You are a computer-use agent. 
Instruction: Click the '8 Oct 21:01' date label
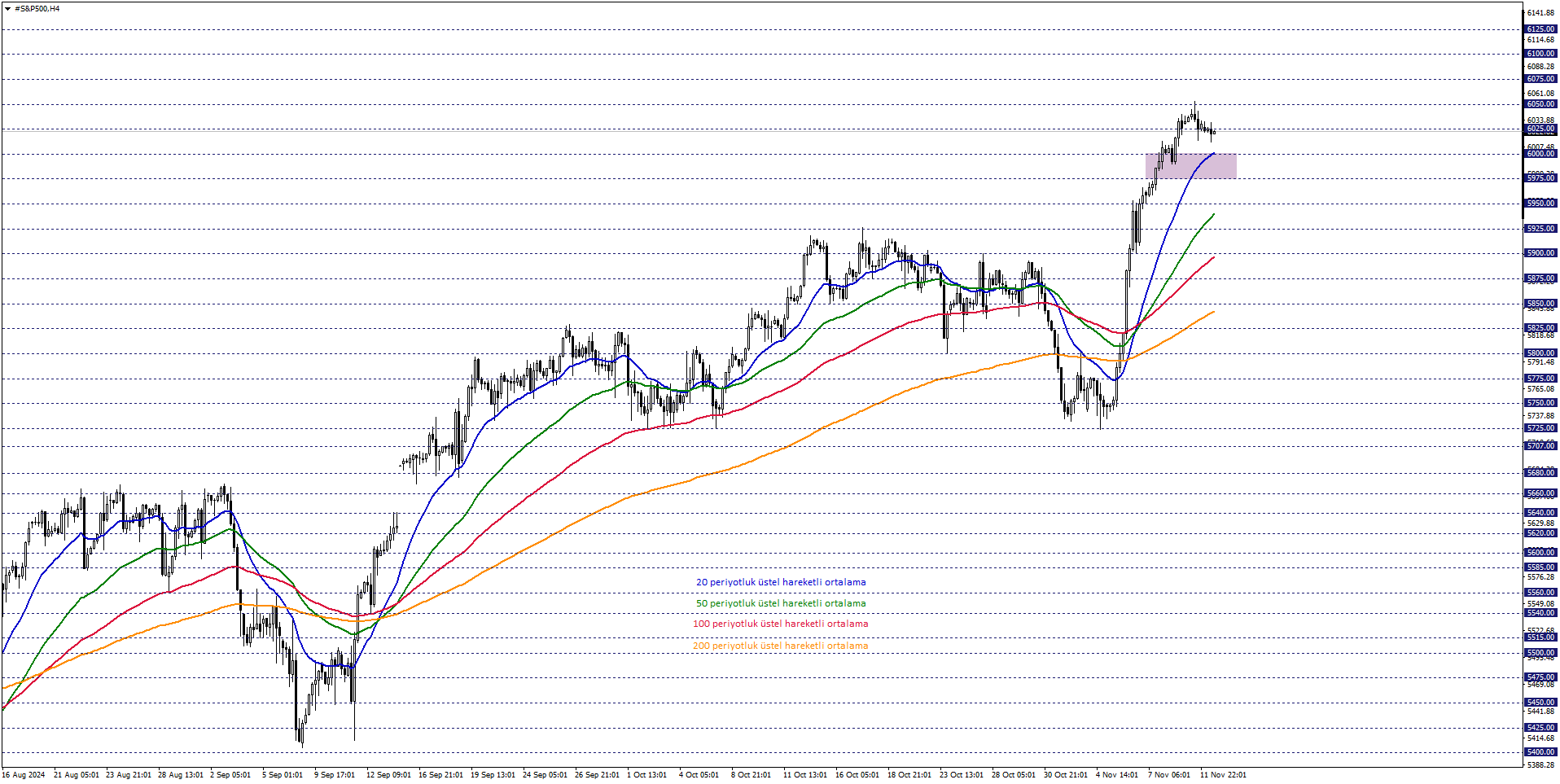(752, 775)
